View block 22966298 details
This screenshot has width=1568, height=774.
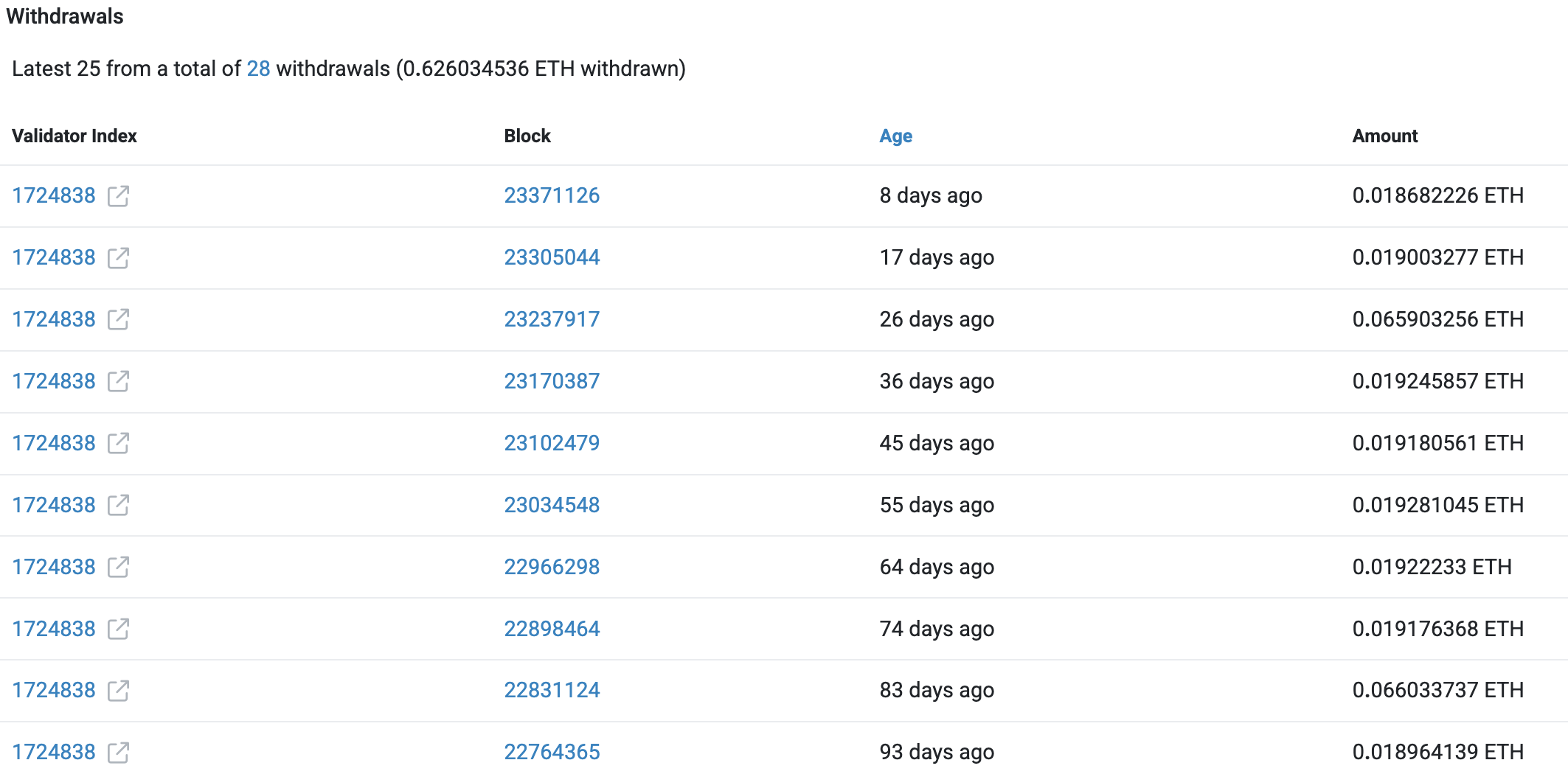[552, 568]
